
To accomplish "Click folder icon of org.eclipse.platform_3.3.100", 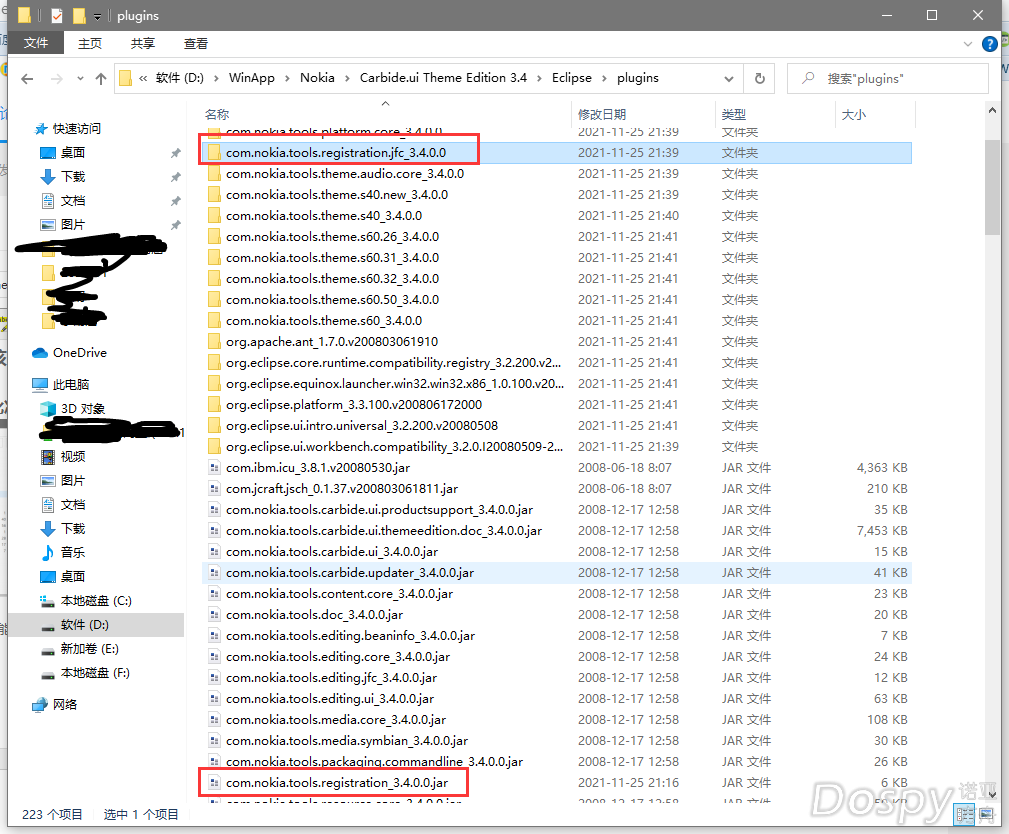I will pyautogui.click(x=214, y=405).
